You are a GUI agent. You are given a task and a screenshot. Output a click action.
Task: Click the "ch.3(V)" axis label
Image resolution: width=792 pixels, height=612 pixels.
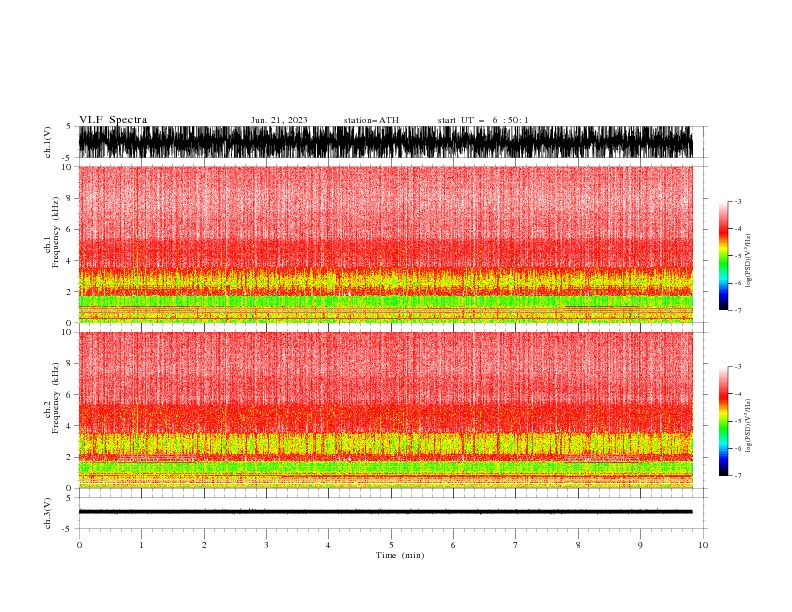click(x=48, y=513)
